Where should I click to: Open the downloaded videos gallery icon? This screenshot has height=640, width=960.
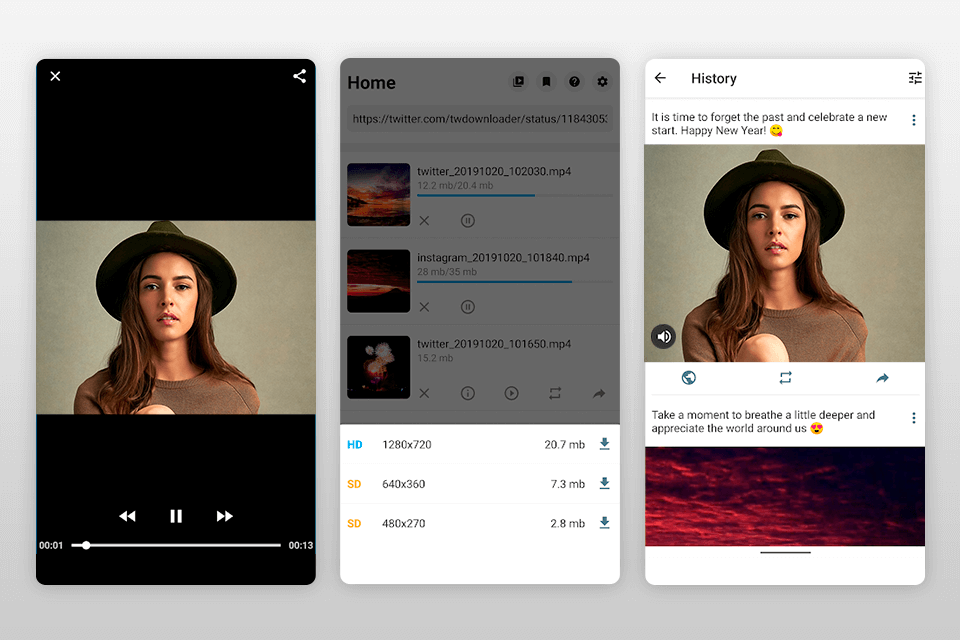(518, 82)
